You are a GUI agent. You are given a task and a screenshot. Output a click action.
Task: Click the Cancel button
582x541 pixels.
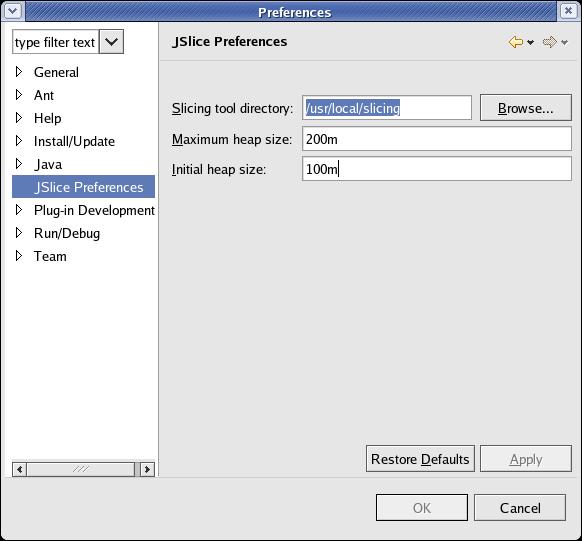click(520, 508)
